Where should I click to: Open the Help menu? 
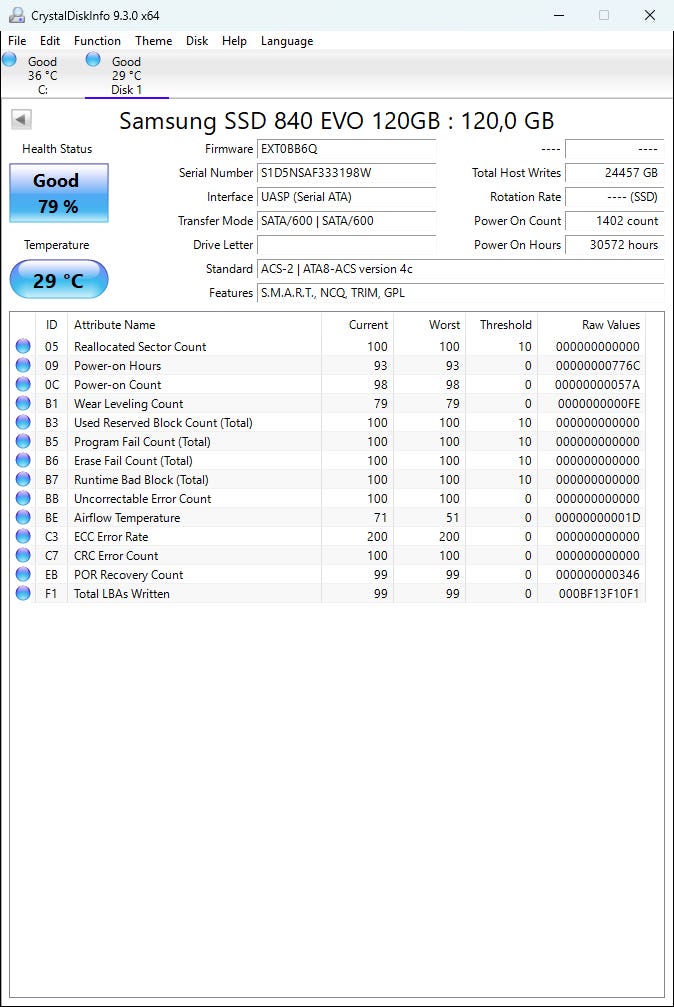coord(235,40)
